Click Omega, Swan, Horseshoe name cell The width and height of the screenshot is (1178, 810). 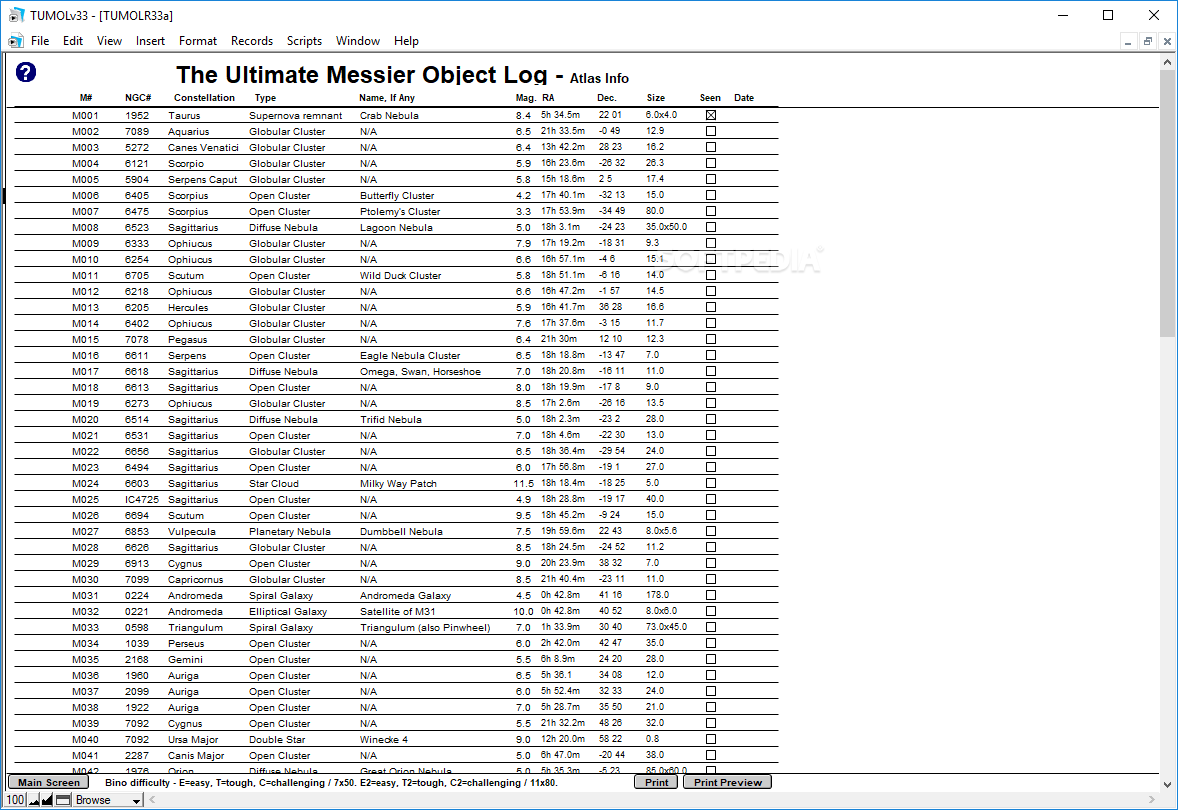pyautogui.click(x=420, y=371)
